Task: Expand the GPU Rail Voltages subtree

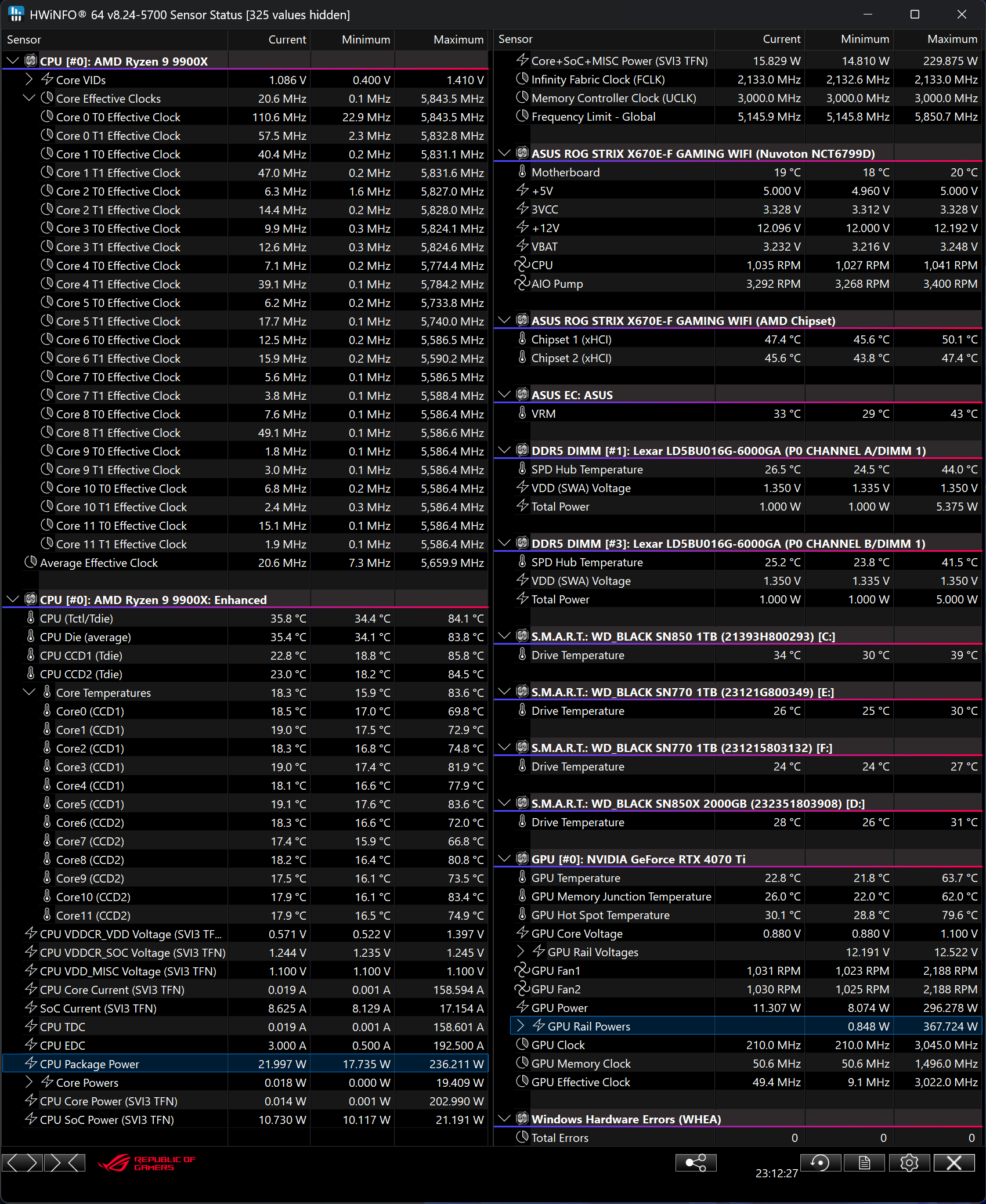Action: [521, 952]
